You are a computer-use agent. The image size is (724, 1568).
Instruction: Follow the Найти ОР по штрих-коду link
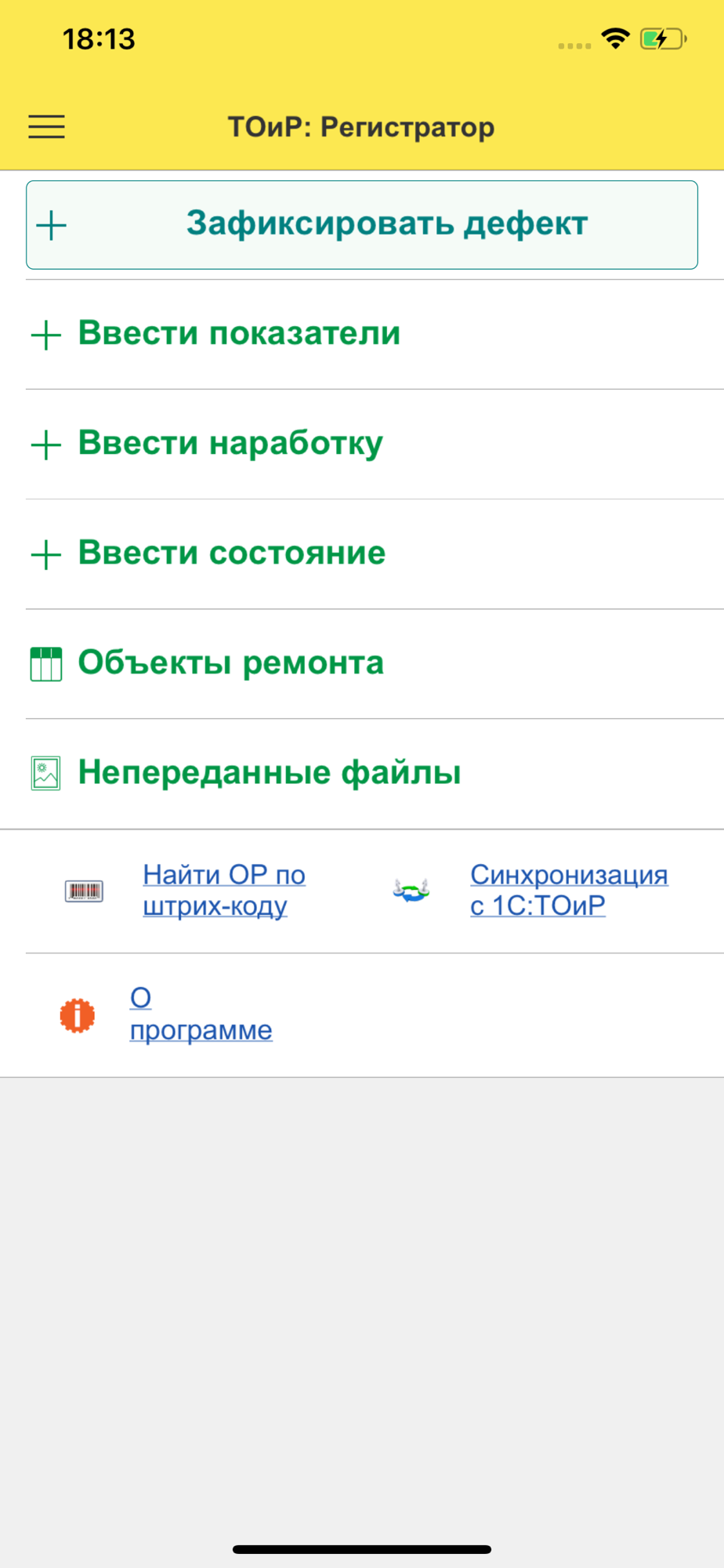[x=224, y=890]
